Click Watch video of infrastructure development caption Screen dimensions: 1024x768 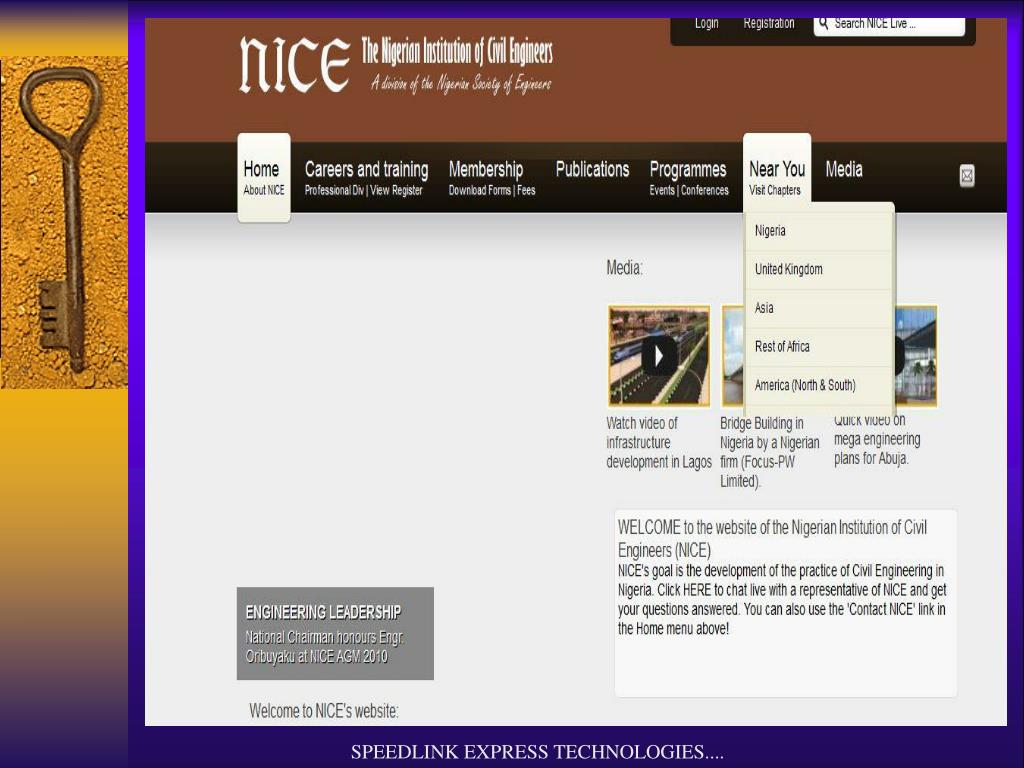659,442
